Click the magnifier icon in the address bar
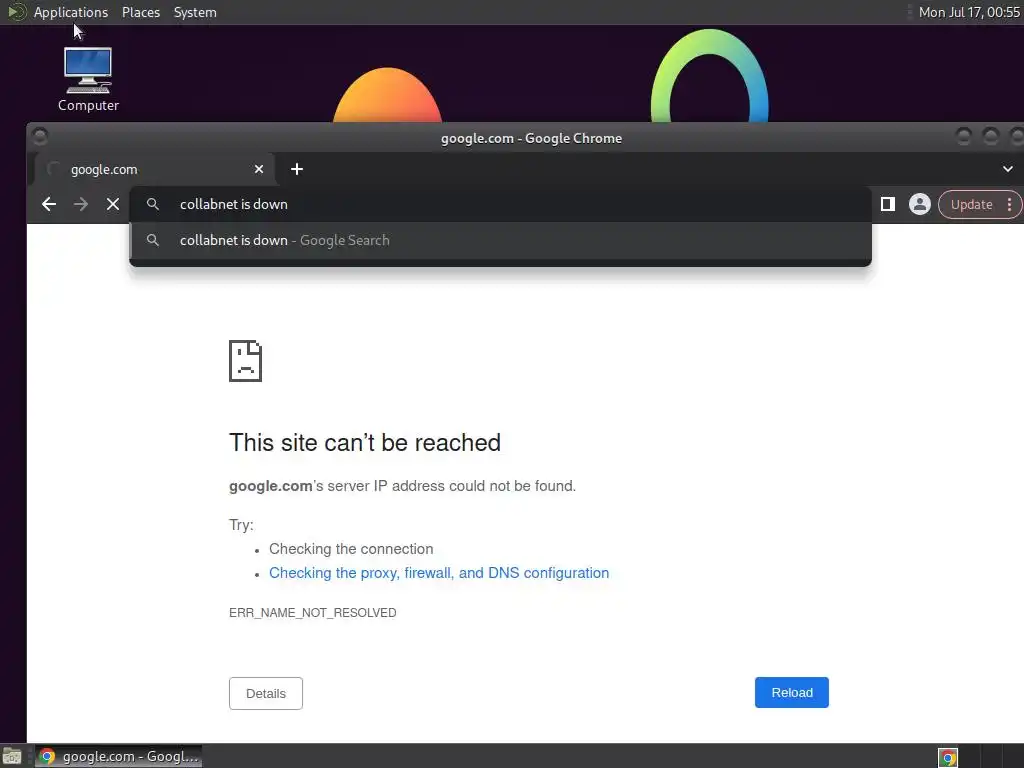The image size is (1024, 768). [153, 204]
